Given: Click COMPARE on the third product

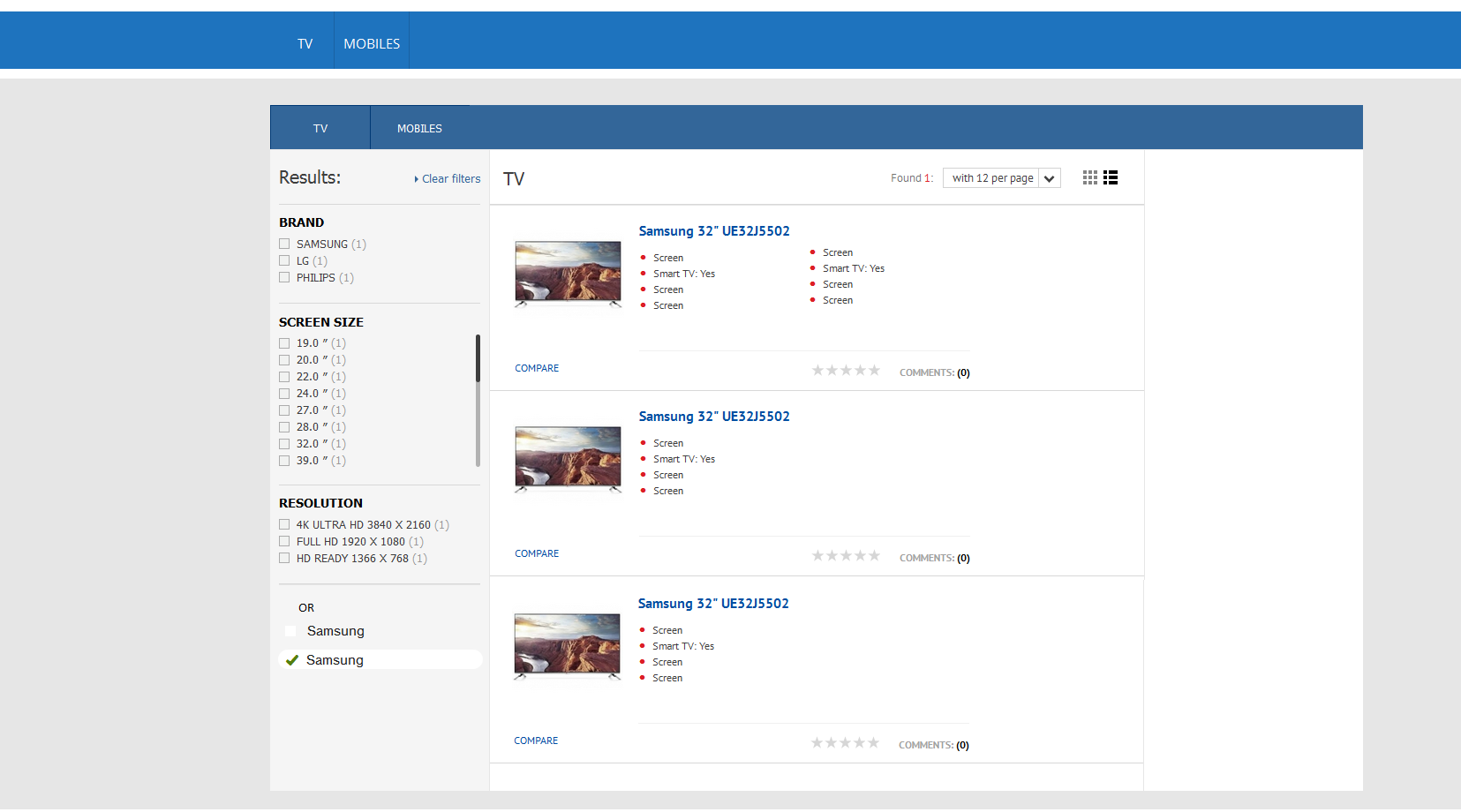Looking at the screenshot, I should [536, 741].
